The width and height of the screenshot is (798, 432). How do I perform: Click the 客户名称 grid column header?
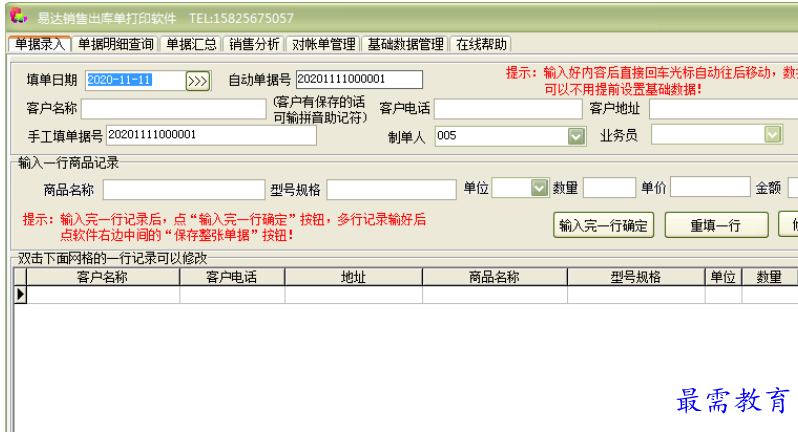click(x=103, y=277)
